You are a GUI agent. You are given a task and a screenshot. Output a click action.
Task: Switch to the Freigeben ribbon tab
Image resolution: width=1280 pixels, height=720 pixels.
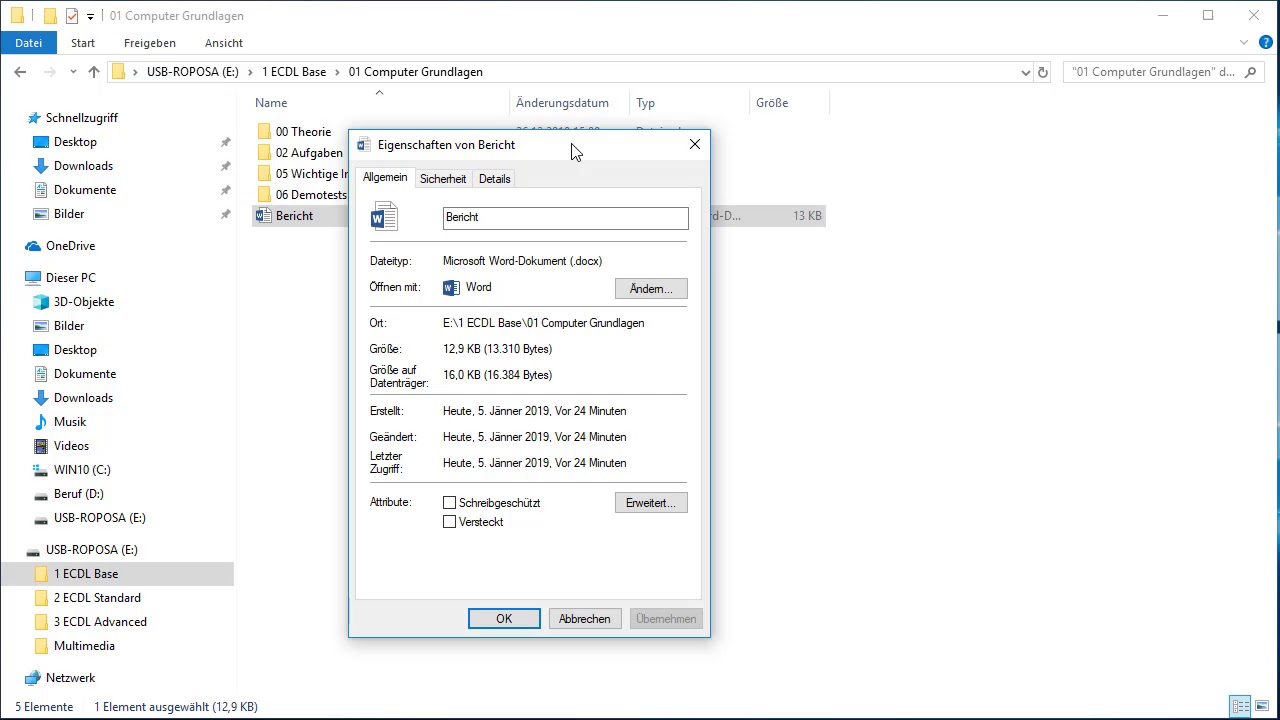point(150,43)
